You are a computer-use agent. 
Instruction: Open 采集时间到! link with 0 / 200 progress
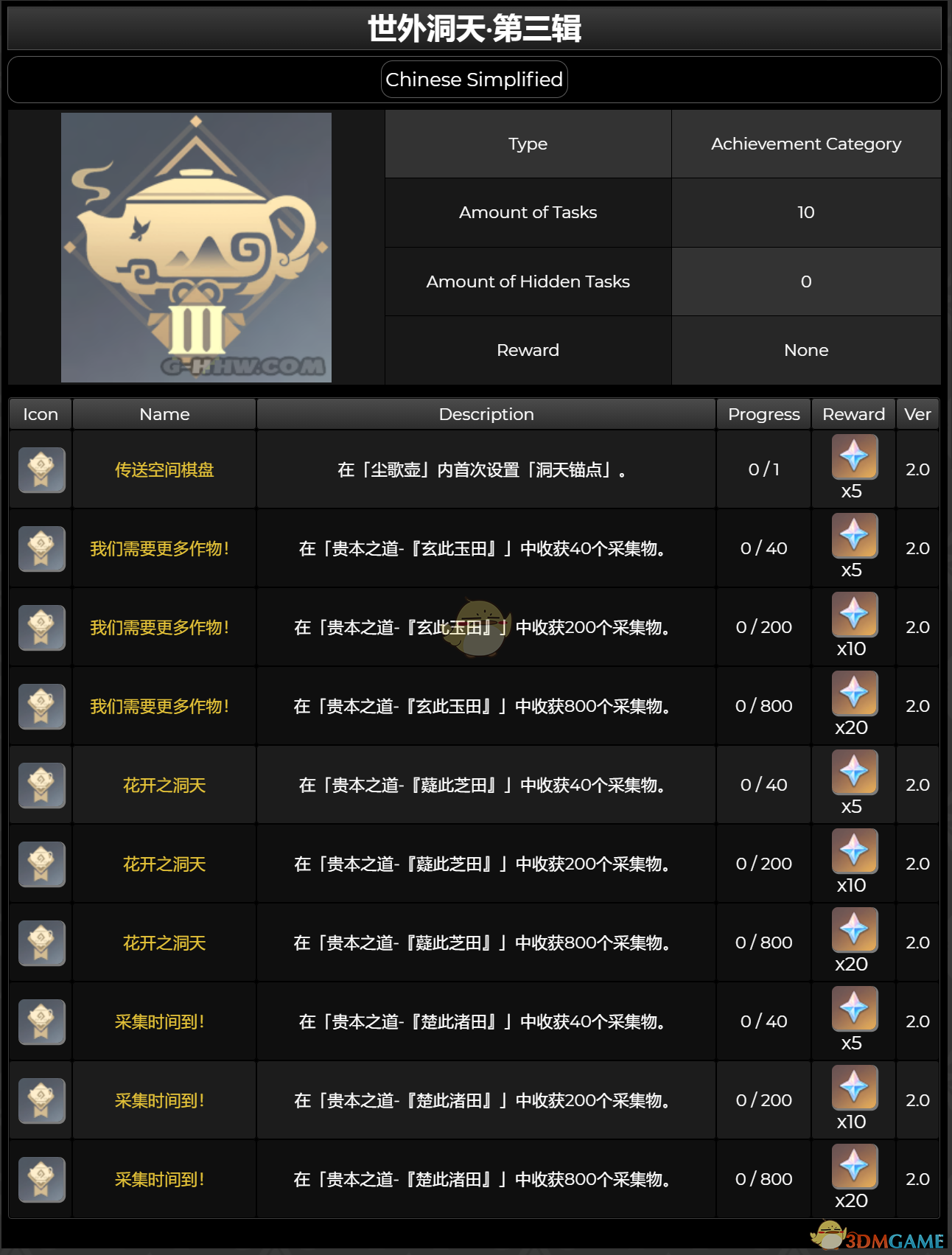[x=160, y=1101]
